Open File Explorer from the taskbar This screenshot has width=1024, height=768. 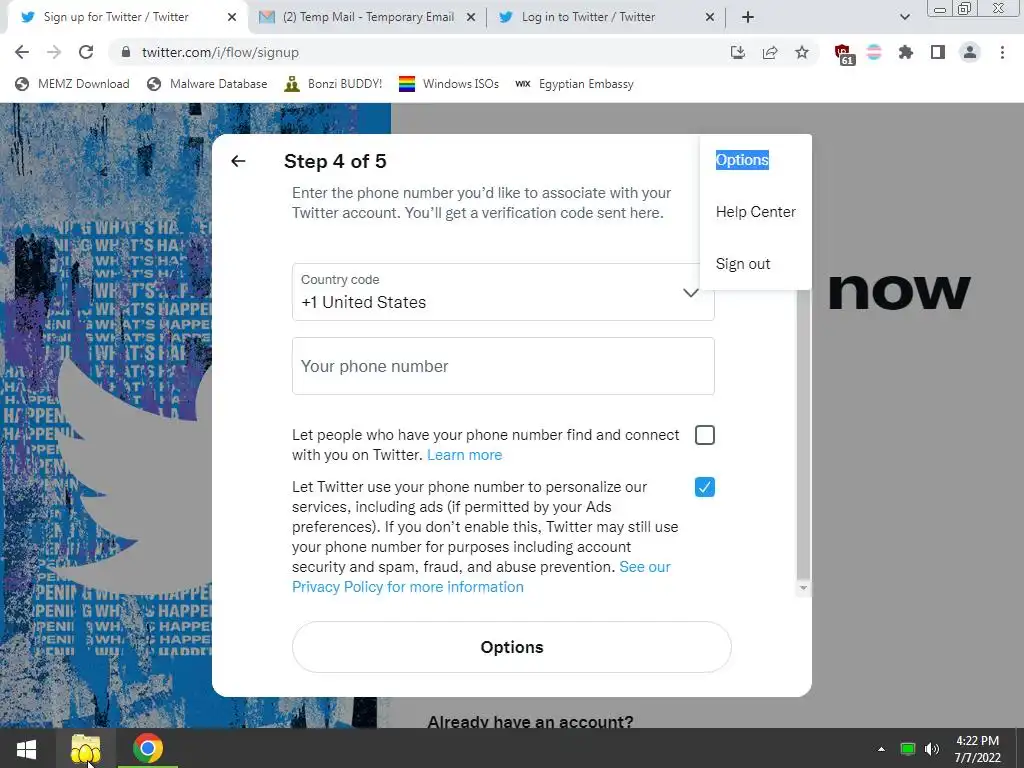coord(85,748)
